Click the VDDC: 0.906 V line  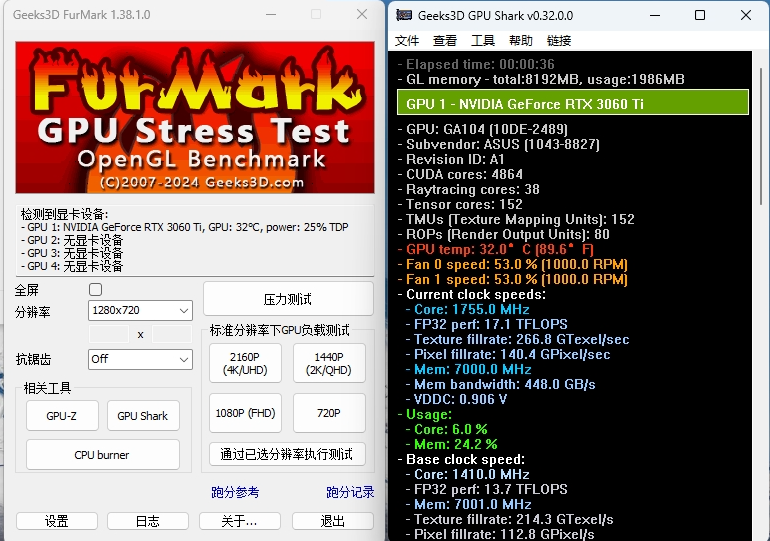click(x=456, y=399)
